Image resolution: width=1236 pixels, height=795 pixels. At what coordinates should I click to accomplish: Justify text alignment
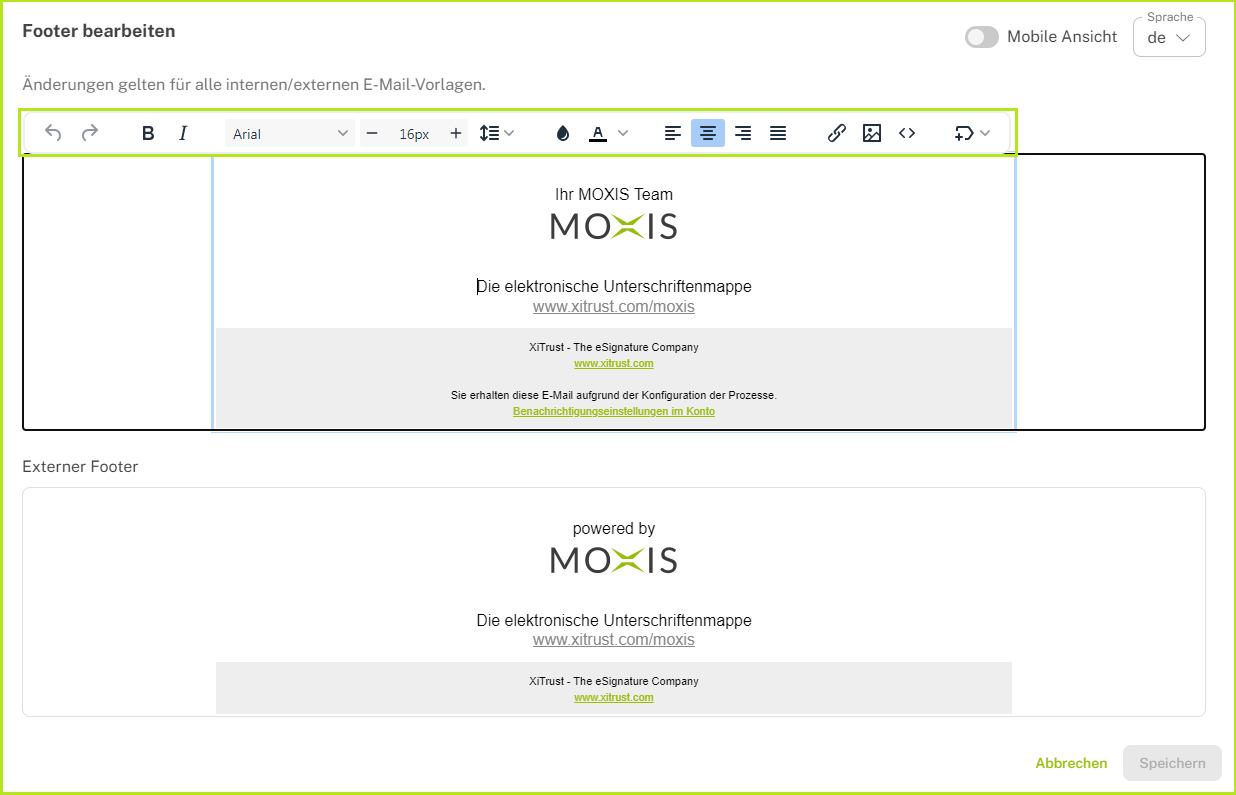tap(778, 133)
